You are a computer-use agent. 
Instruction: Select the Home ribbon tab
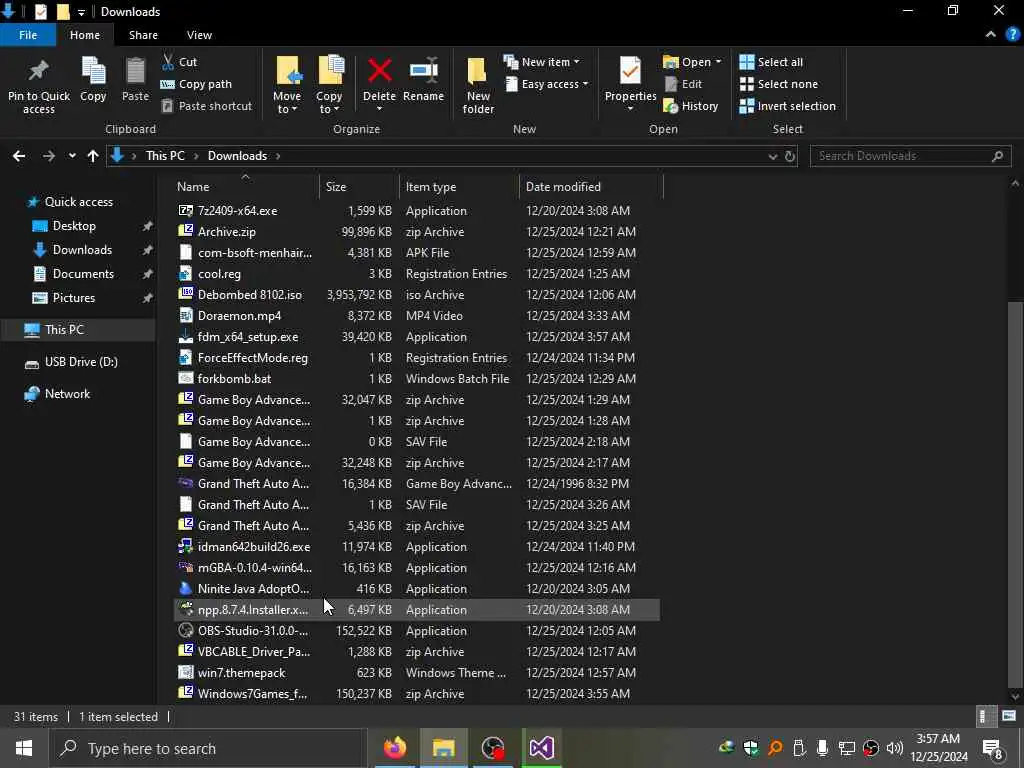(85, 35)
